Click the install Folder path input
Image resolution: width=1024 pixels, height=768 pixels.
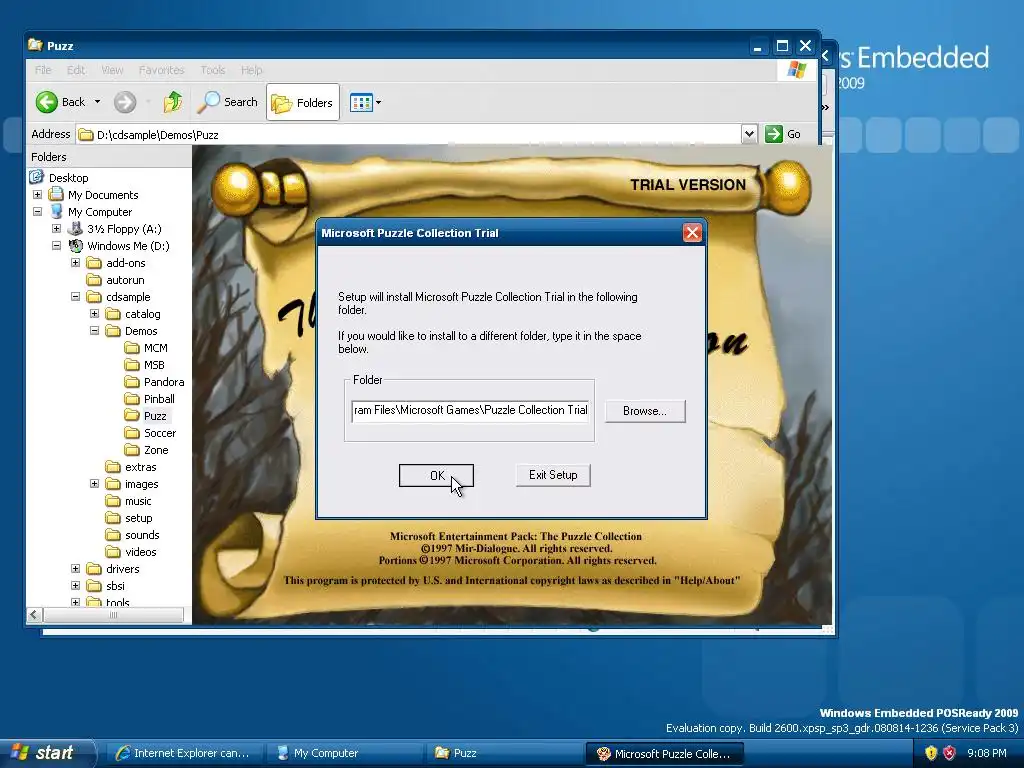pos(470,411)
